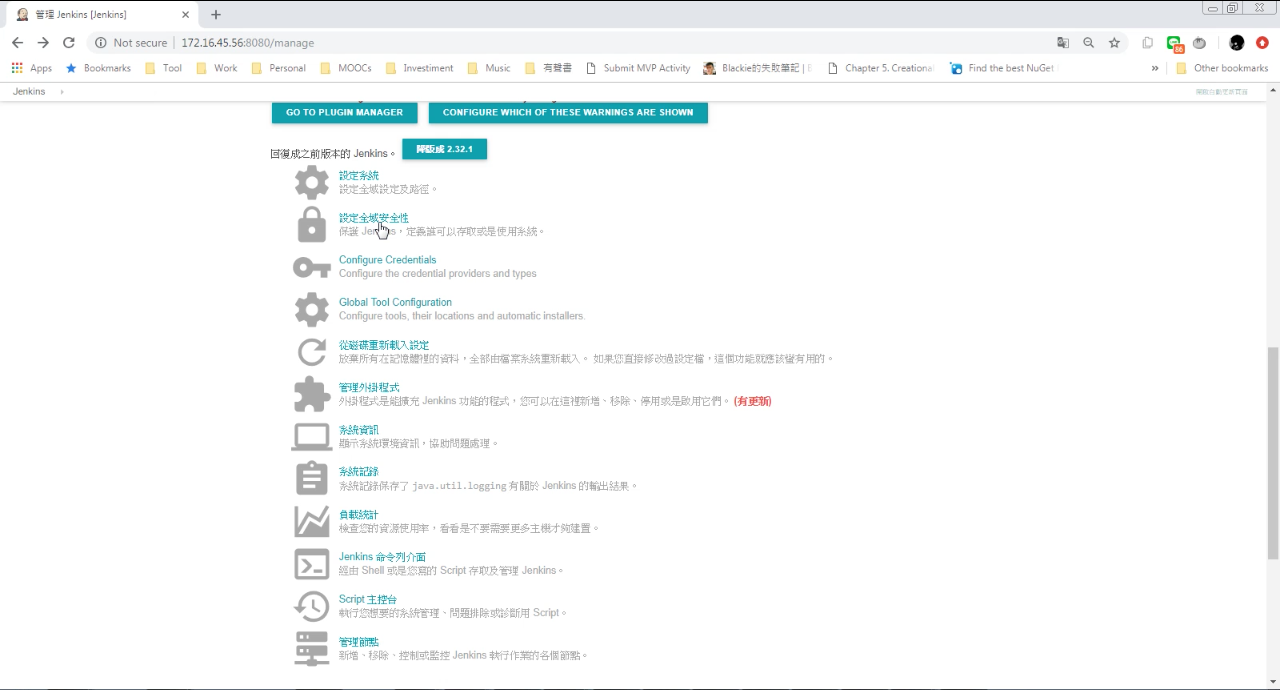Open the Submit MVP Activity bookmark
1280x690 pixels.
(638, 68)
